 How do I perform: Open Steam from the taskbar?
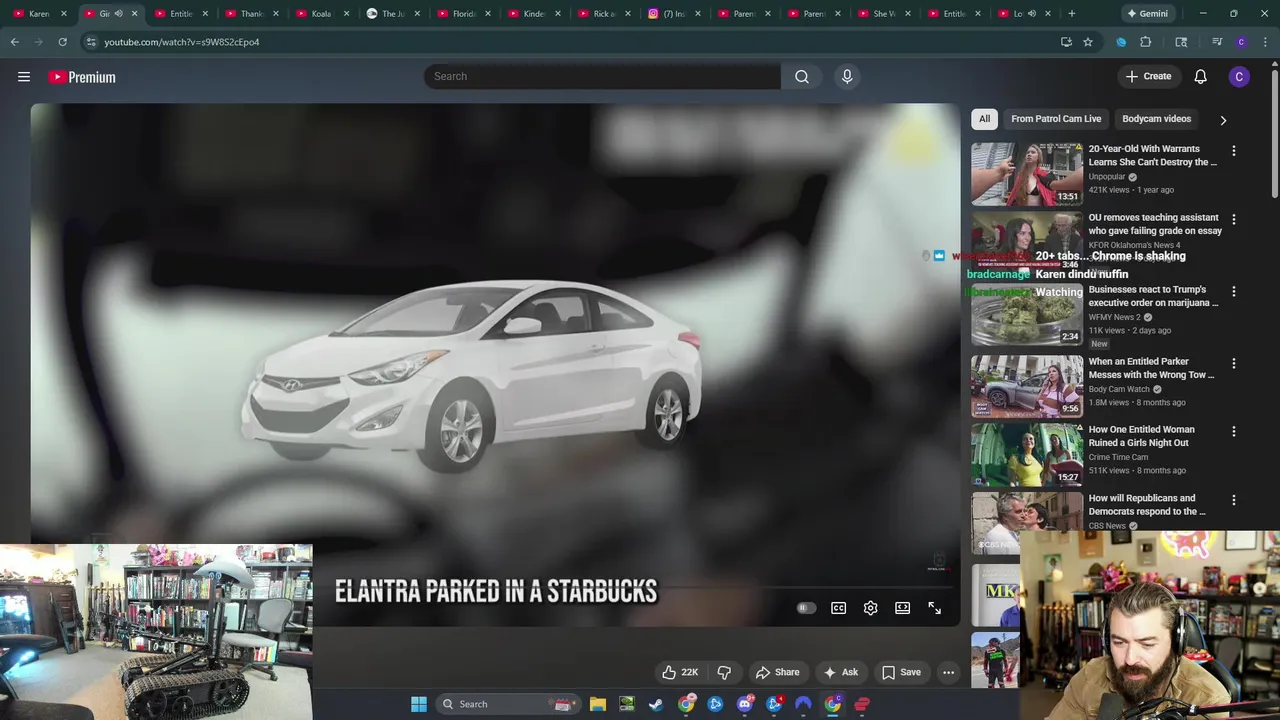[656, 704]
